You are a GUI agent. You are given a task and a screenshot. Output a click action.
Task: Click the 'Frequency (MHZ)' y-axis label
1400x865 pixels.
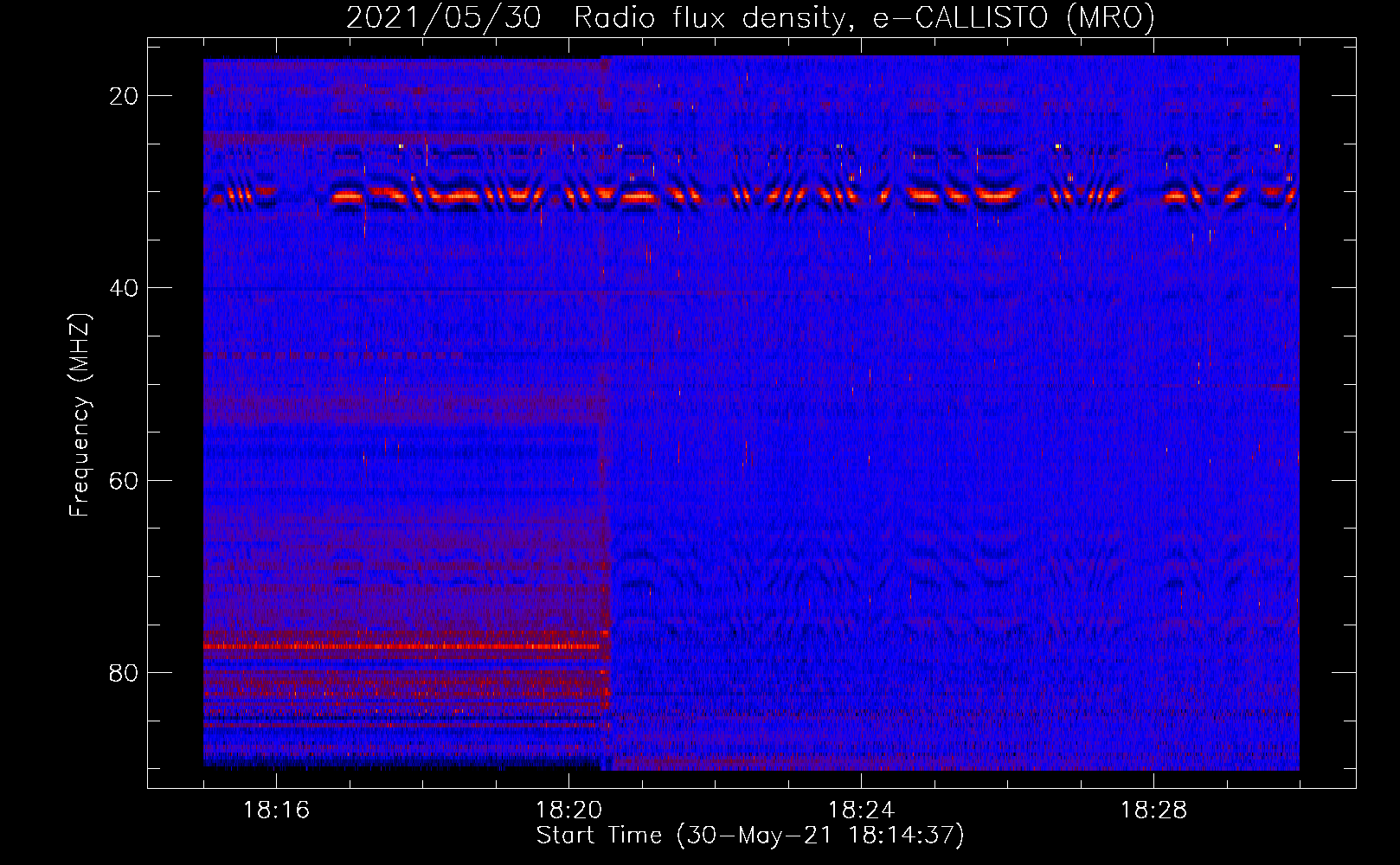point(80,415)
